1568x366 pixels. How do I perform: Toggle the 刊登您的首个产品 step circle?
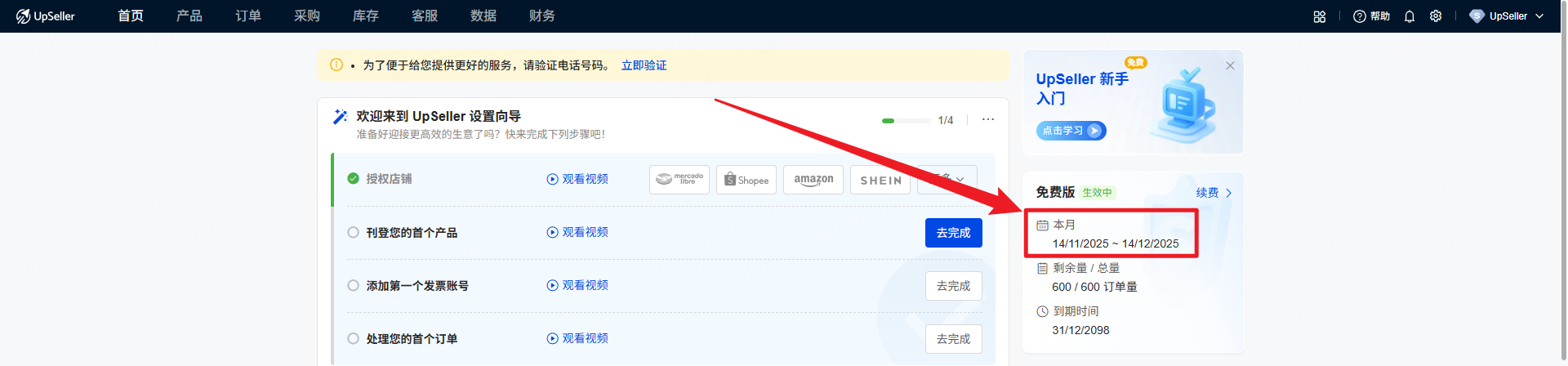pos(354,233)
